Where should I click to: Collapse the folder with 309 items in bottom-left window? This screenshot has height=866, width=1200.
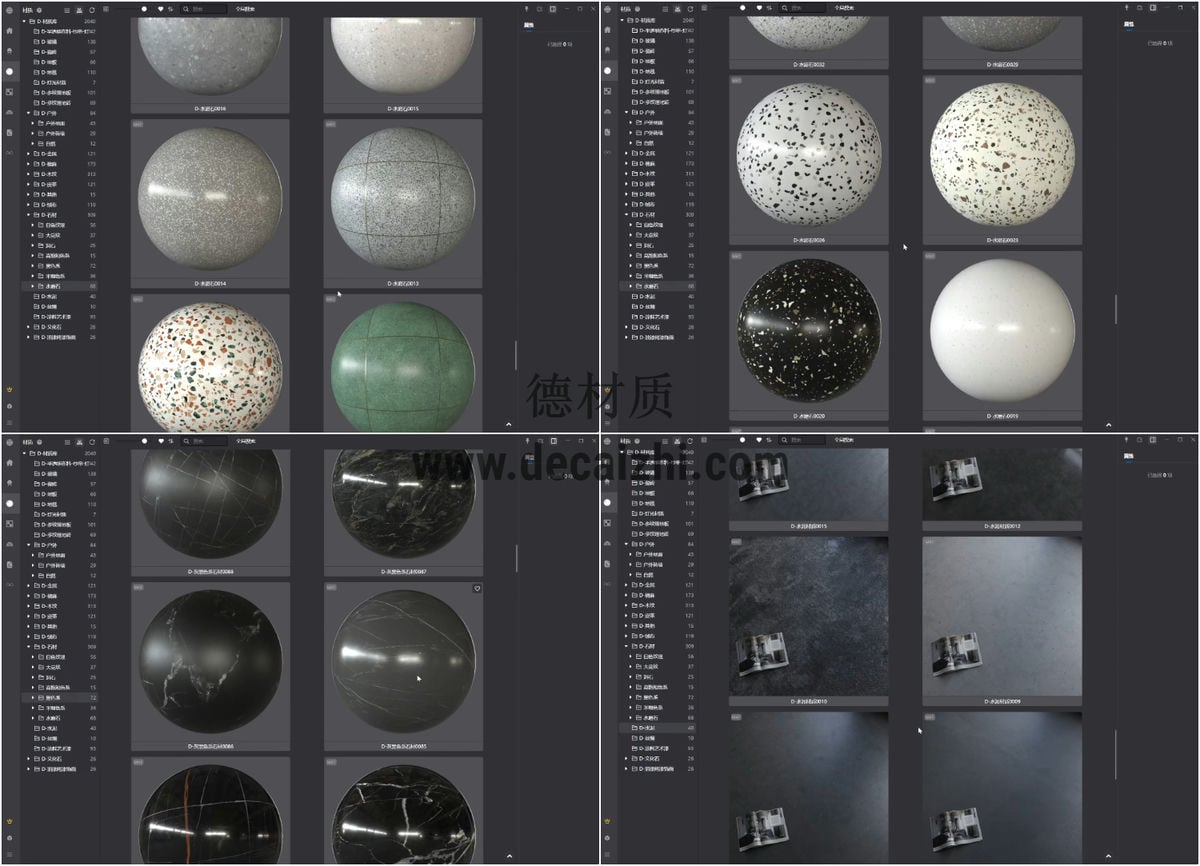[x=28, y=646]
